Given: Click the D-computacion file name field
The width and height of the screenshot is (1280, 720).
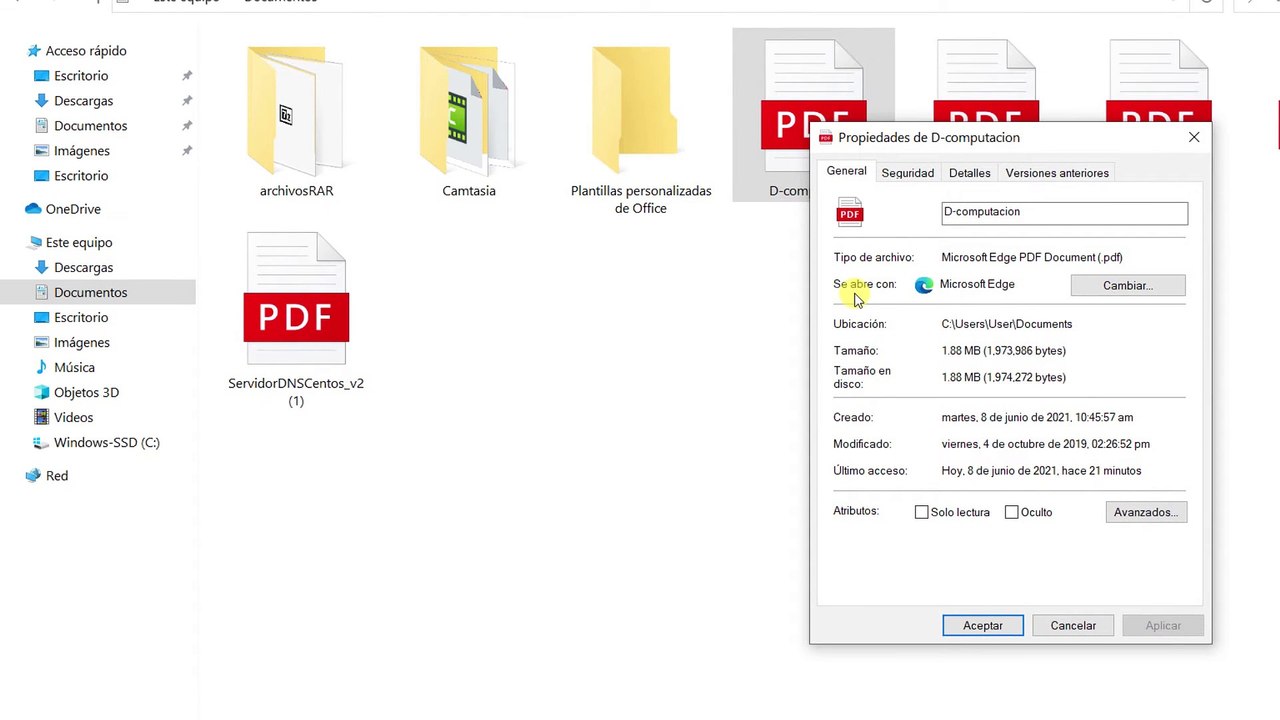Looking at the screenshot, I should click(x=1064, y=213).
